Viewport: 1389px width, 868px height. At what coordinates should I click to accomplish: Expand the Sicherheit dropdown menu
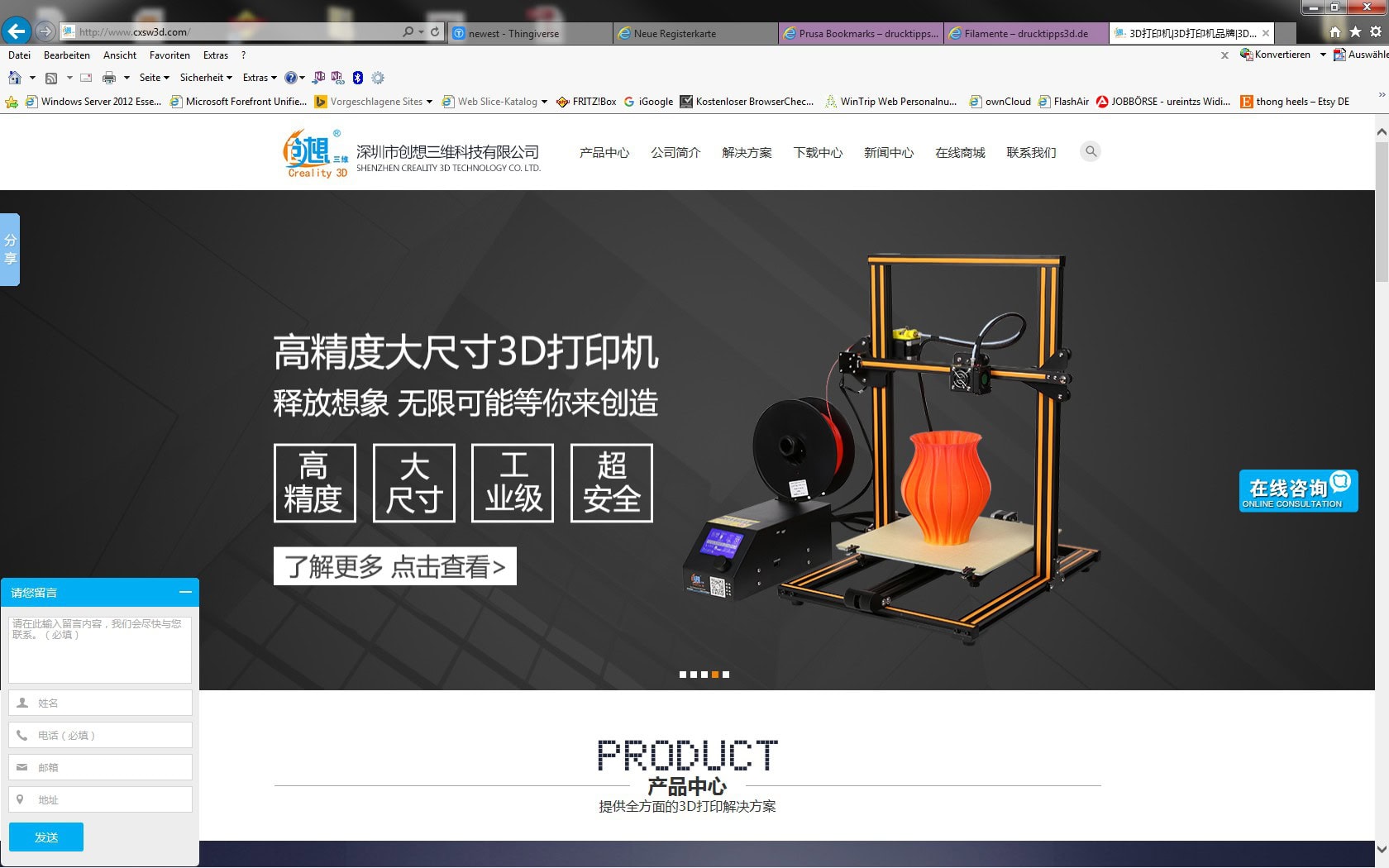coord(206,78)
